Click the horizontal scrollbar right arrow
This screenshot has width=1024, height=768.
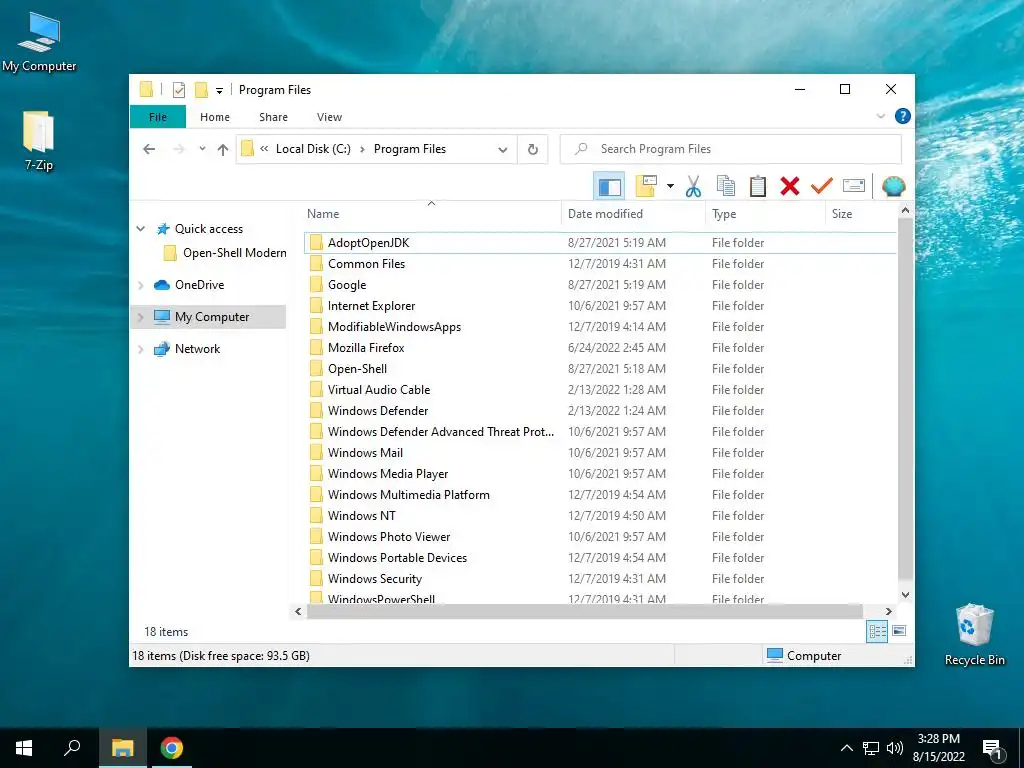click(x=888, y=612)
